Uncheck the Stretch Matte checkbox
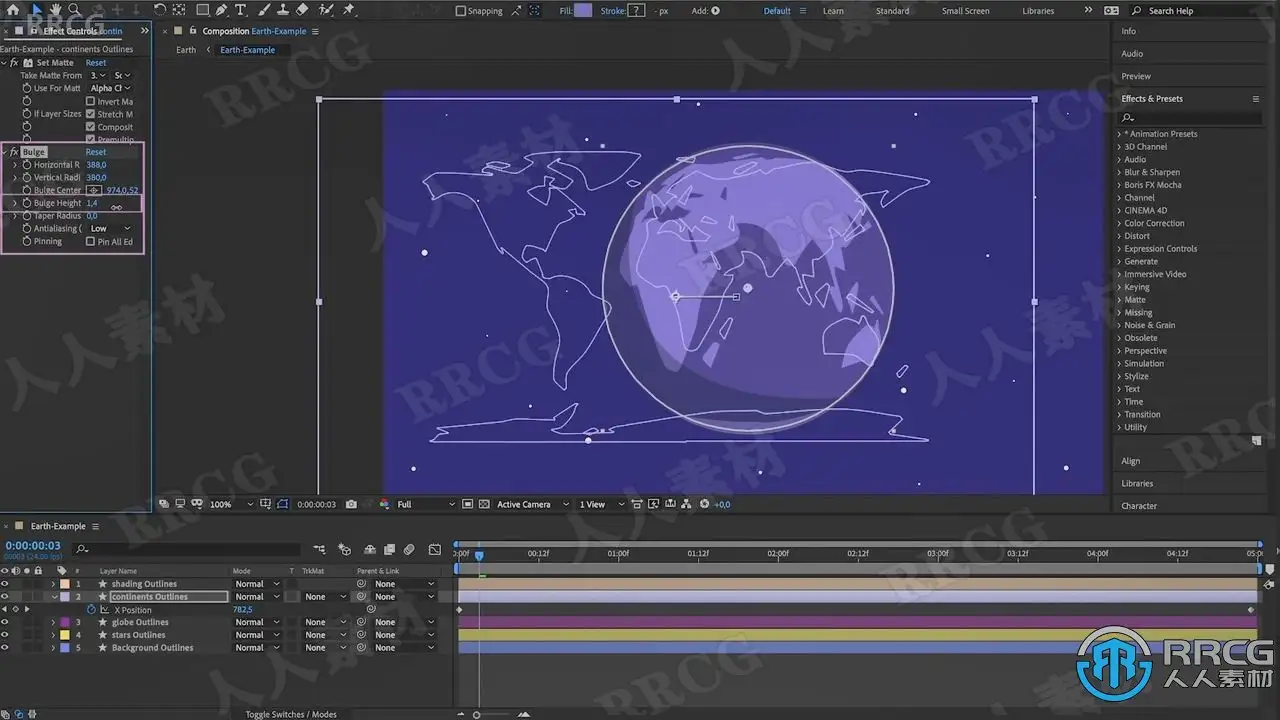 (x=91, y=114)
